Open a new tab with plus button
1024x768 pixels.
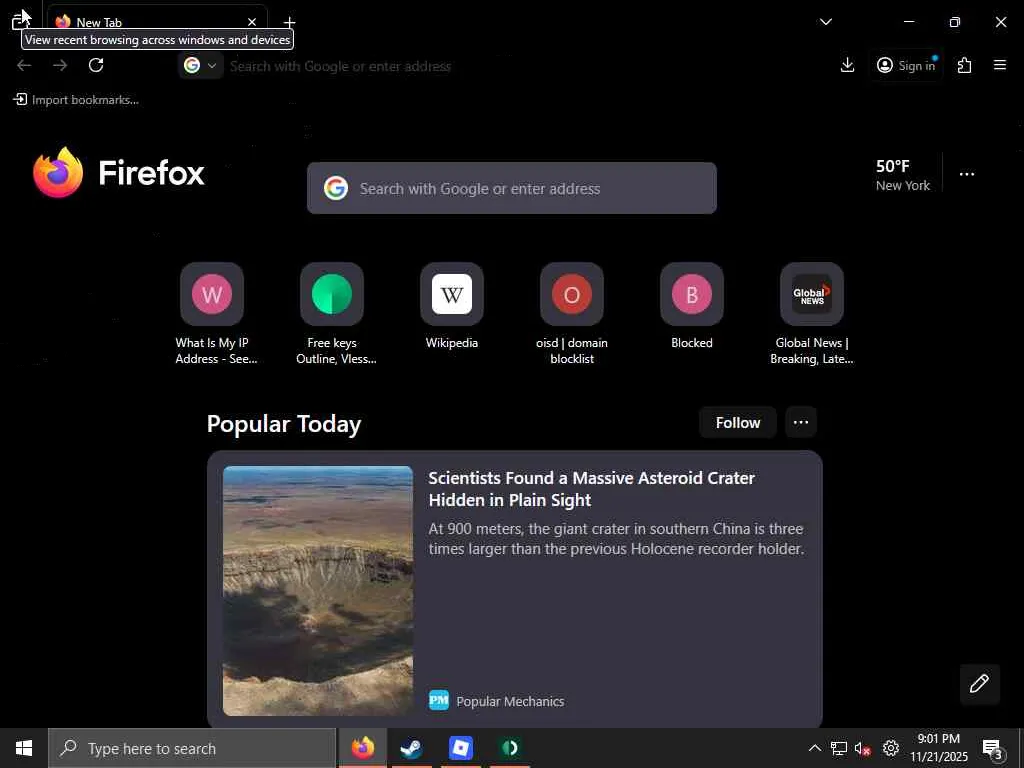pyautogui.click(x=289, y=22)
